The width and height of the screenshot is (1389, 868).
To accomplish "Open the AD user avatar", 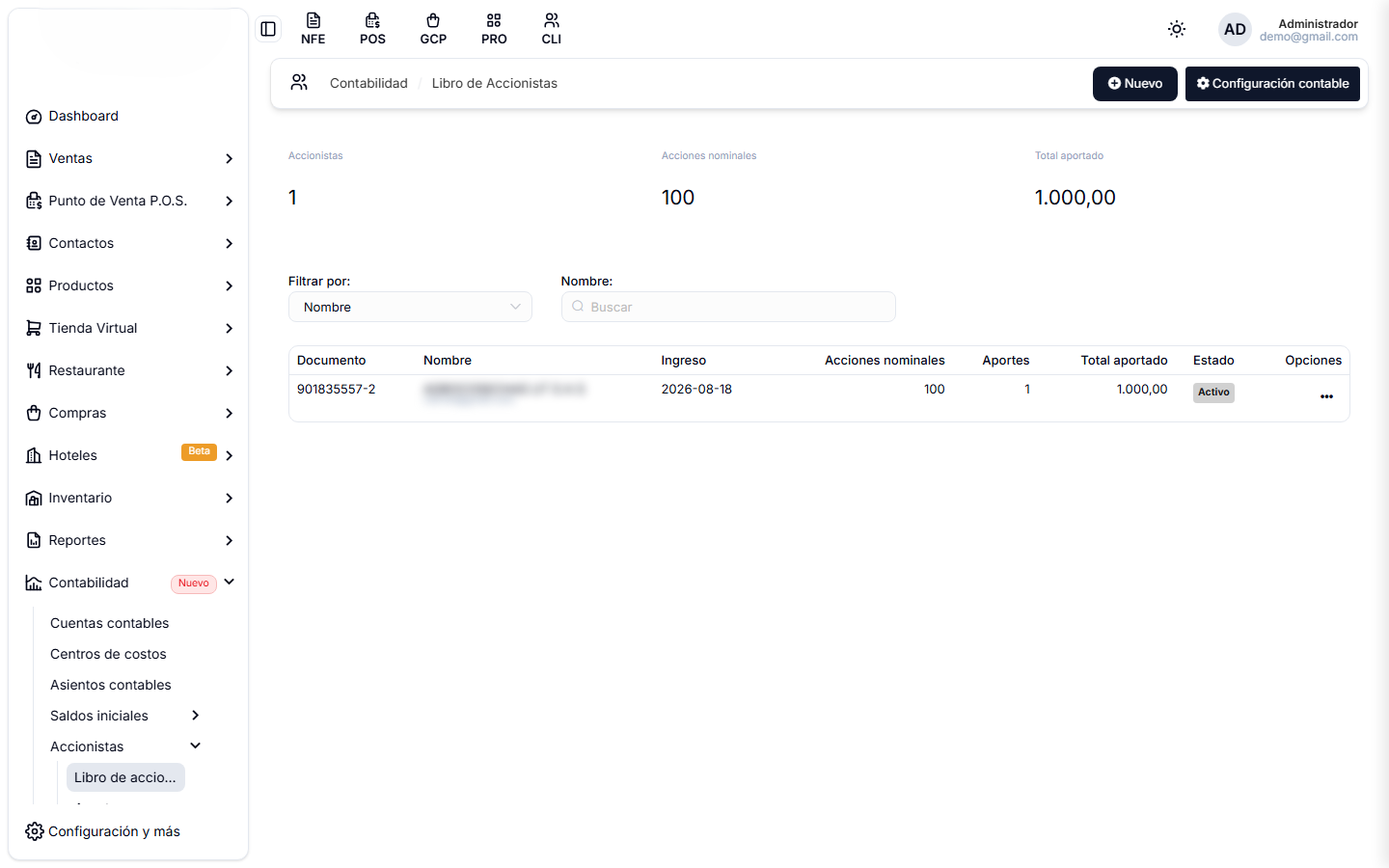I will (x=1235, y=30).
